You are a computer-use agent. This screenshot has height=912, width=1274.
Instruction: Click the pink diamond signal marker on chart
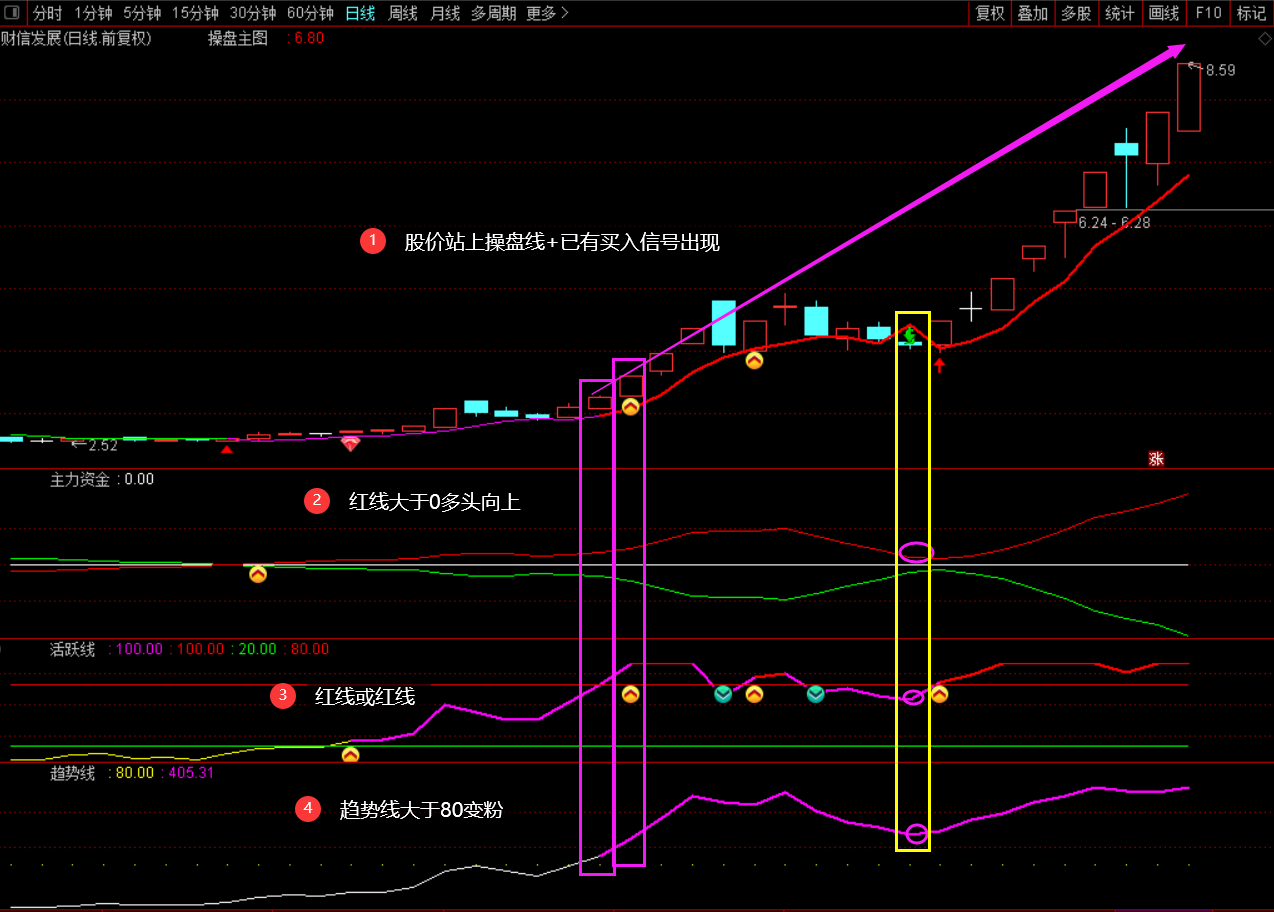pos(350,443)
